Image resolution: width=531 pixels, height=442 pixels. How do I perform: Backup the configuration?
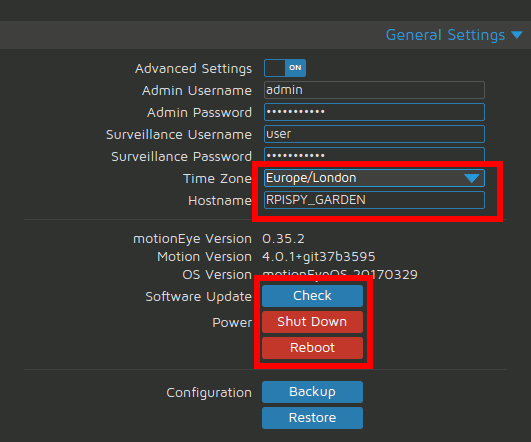coord(312,392)
